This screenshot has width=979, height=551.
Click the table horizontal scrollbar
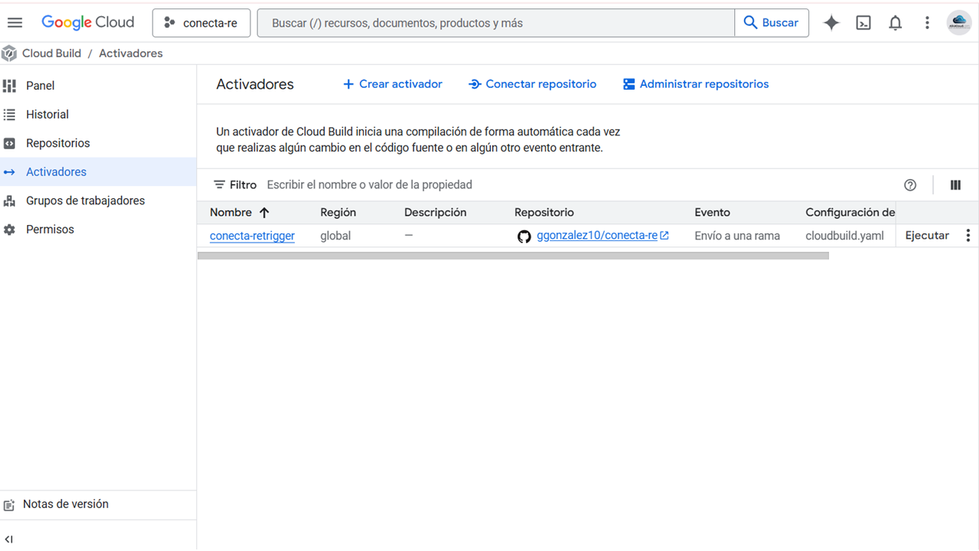point(513,255)
